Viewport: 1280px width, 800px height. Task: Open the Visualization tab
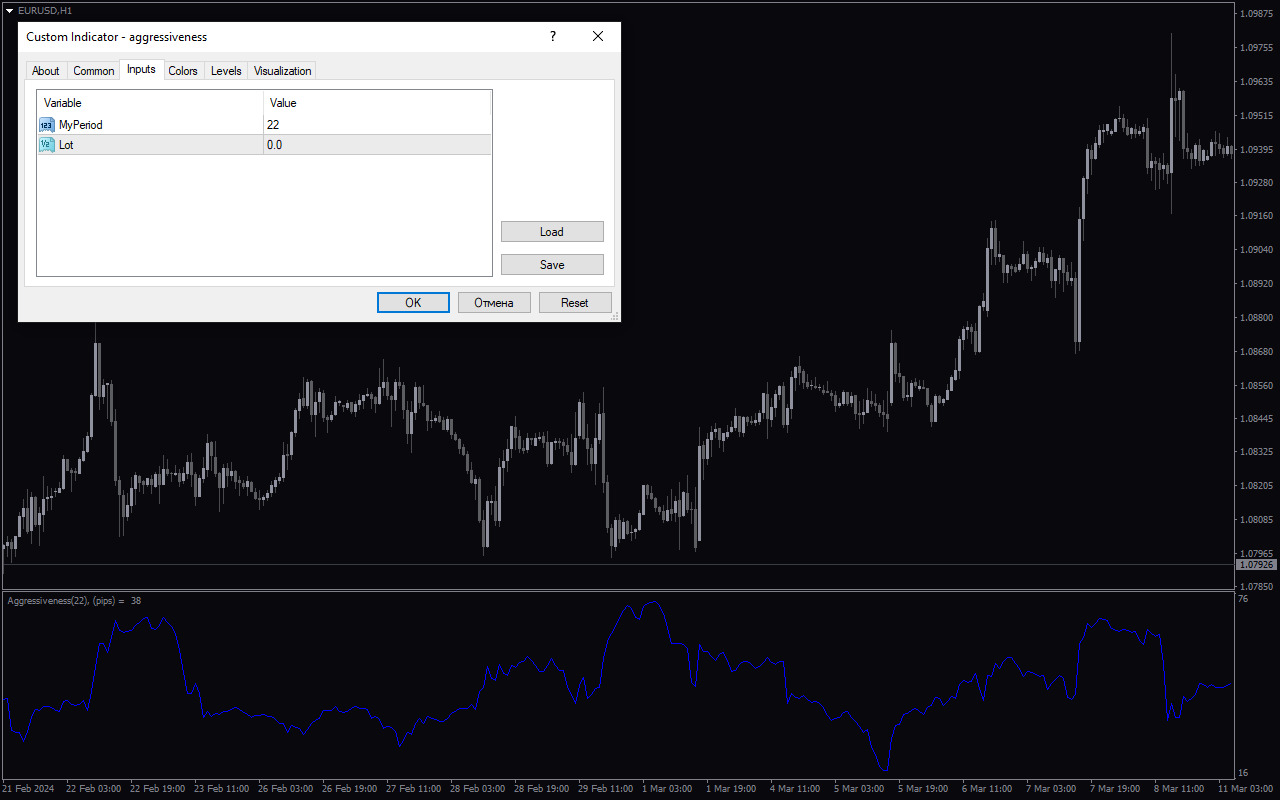click(283, 71)
